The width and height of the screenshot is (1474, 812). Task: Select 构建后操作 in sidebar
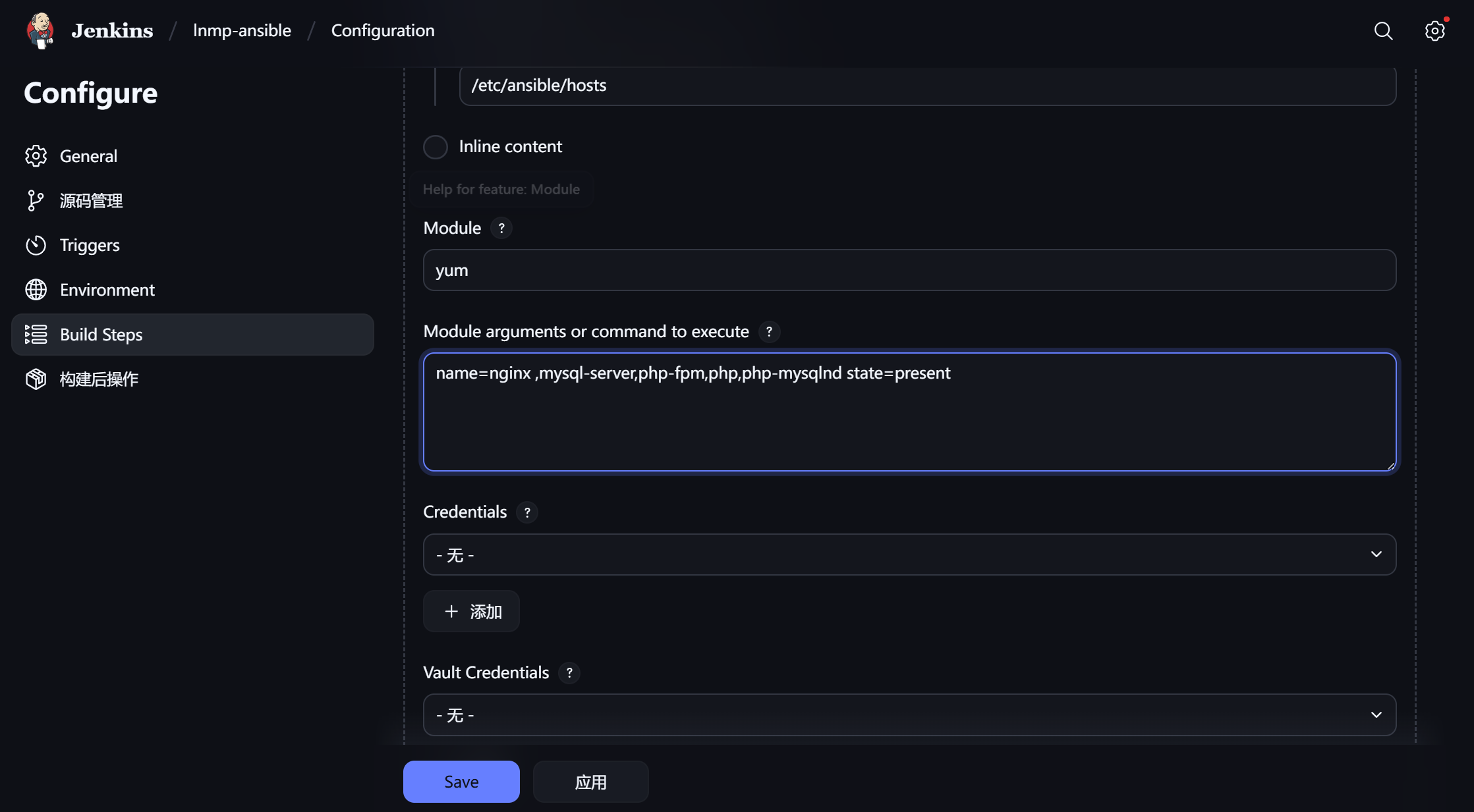click(99, 379)
